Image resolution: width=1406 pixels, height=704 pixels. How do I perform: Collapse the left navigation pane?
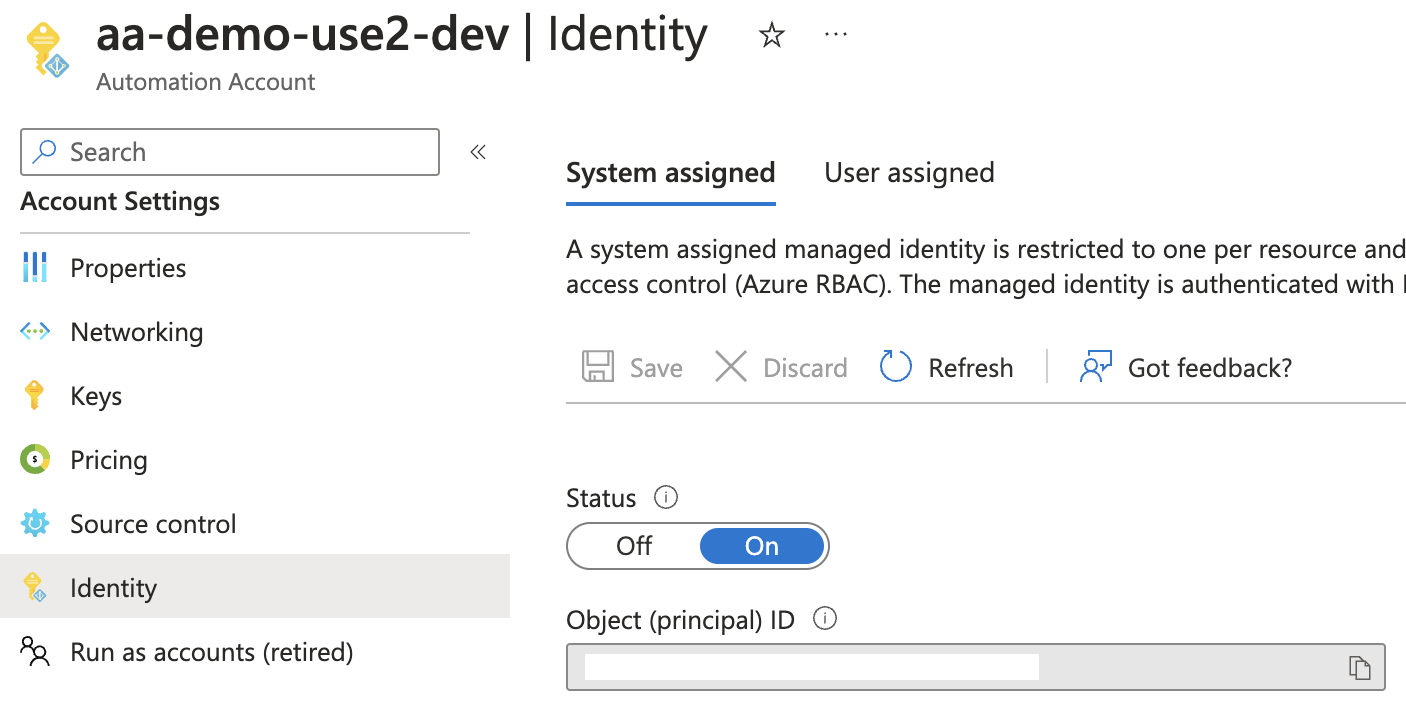coord(477,151)
